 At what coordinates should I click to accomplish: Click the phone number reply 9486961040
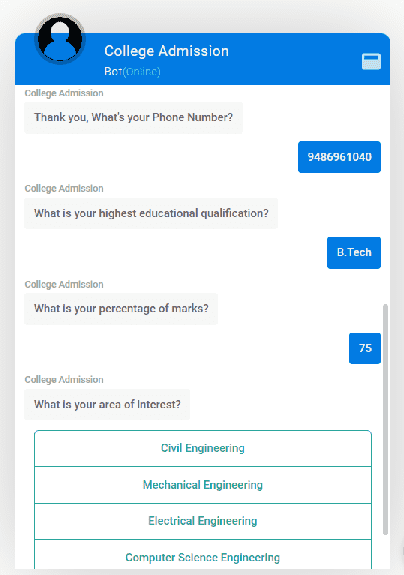(339, 157)
